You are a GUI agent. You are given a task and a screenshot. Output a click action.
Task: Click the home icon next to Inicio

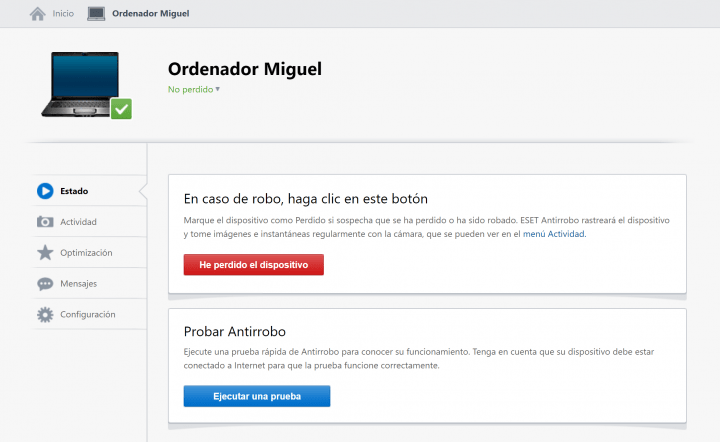[38, 14]
